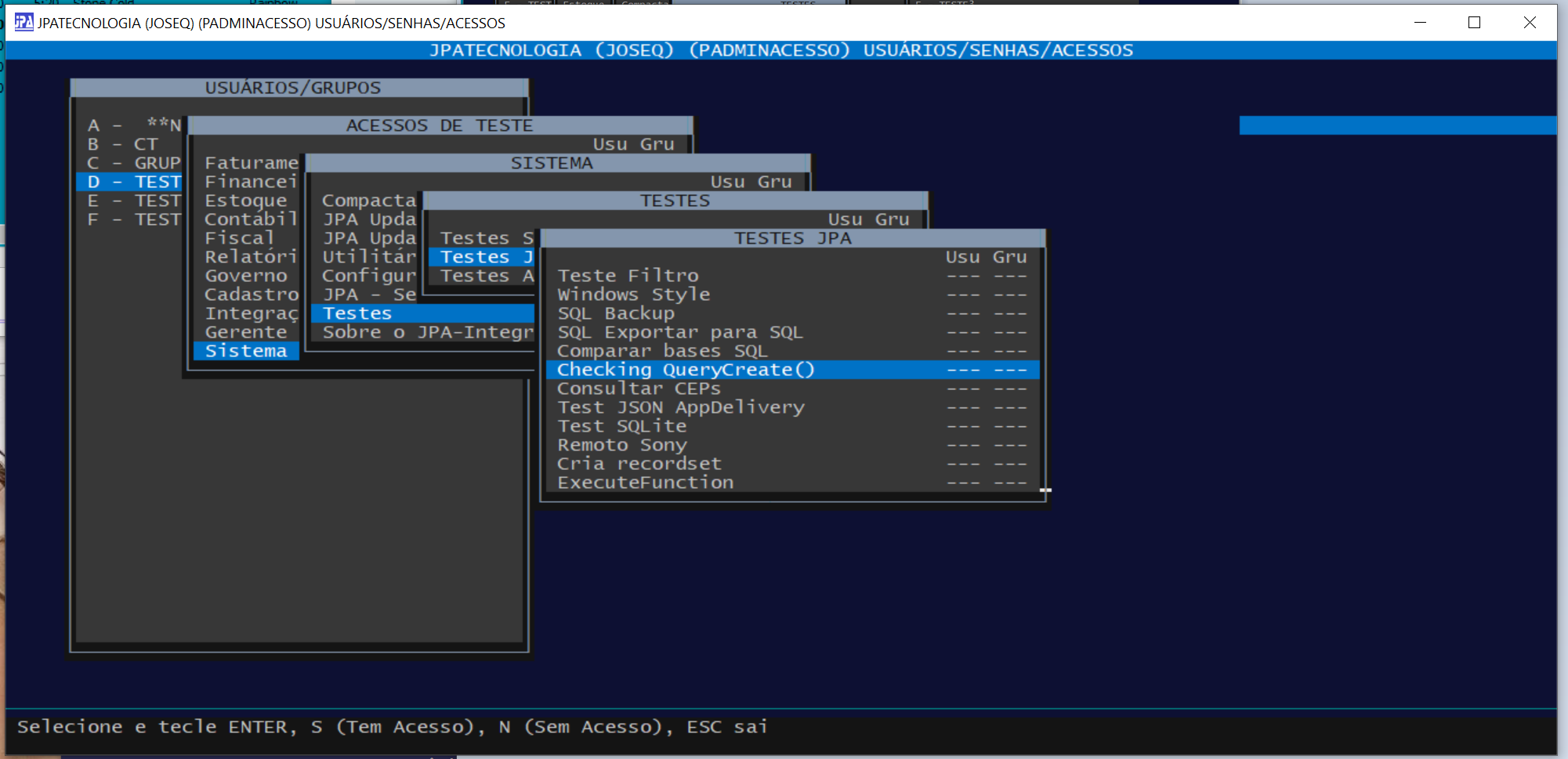Click highlighted row 'D - TEST'
This screenshot has height=759, width=1568.
point(129,182)
